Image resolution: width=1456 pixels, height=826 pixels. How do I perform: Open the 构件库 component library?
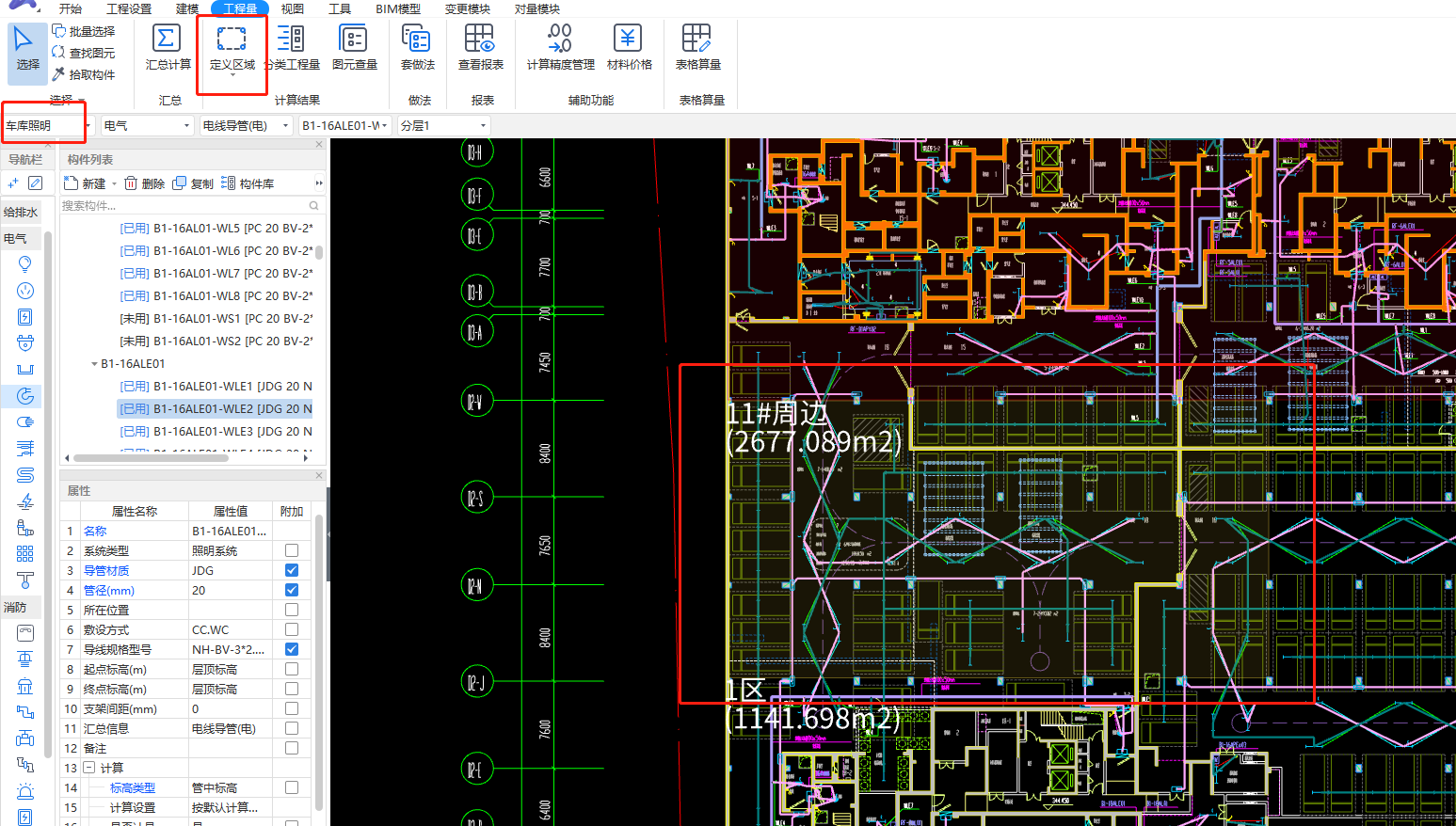[248, 183]
